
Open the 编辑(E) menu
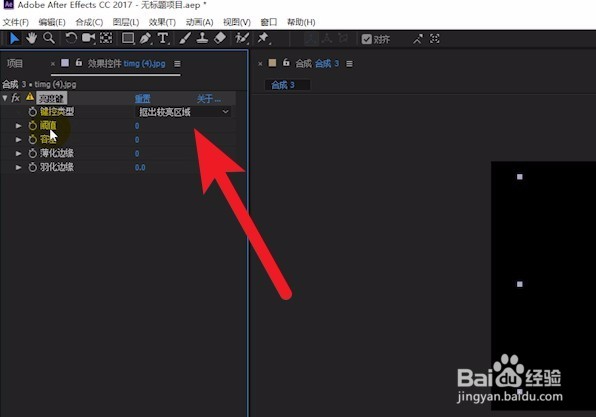(x=52, y=22)
